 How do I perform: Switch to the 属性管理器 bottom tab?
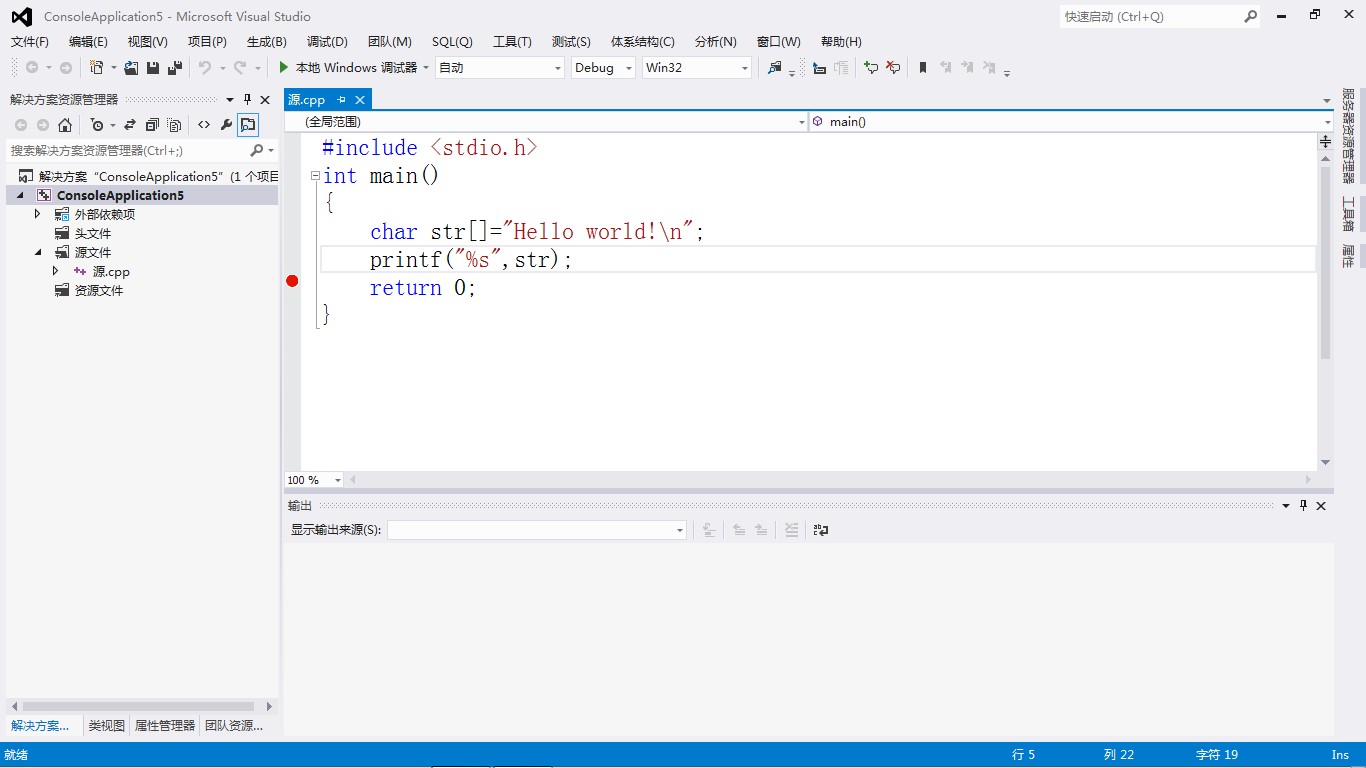[x=165, y=725]
